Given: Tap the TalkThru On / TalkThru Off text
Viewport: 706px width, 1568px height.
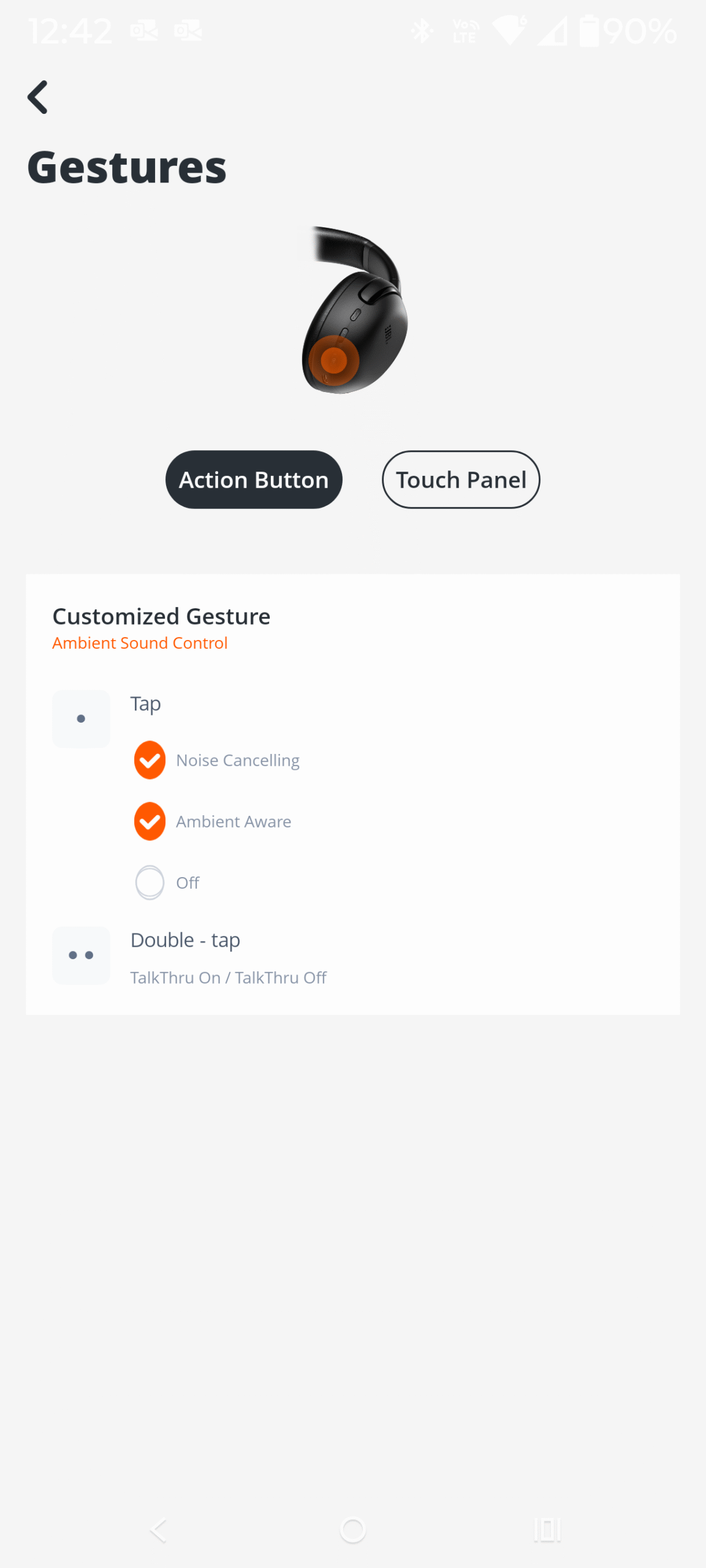Looking at the screenshot, I should point(228,978).
